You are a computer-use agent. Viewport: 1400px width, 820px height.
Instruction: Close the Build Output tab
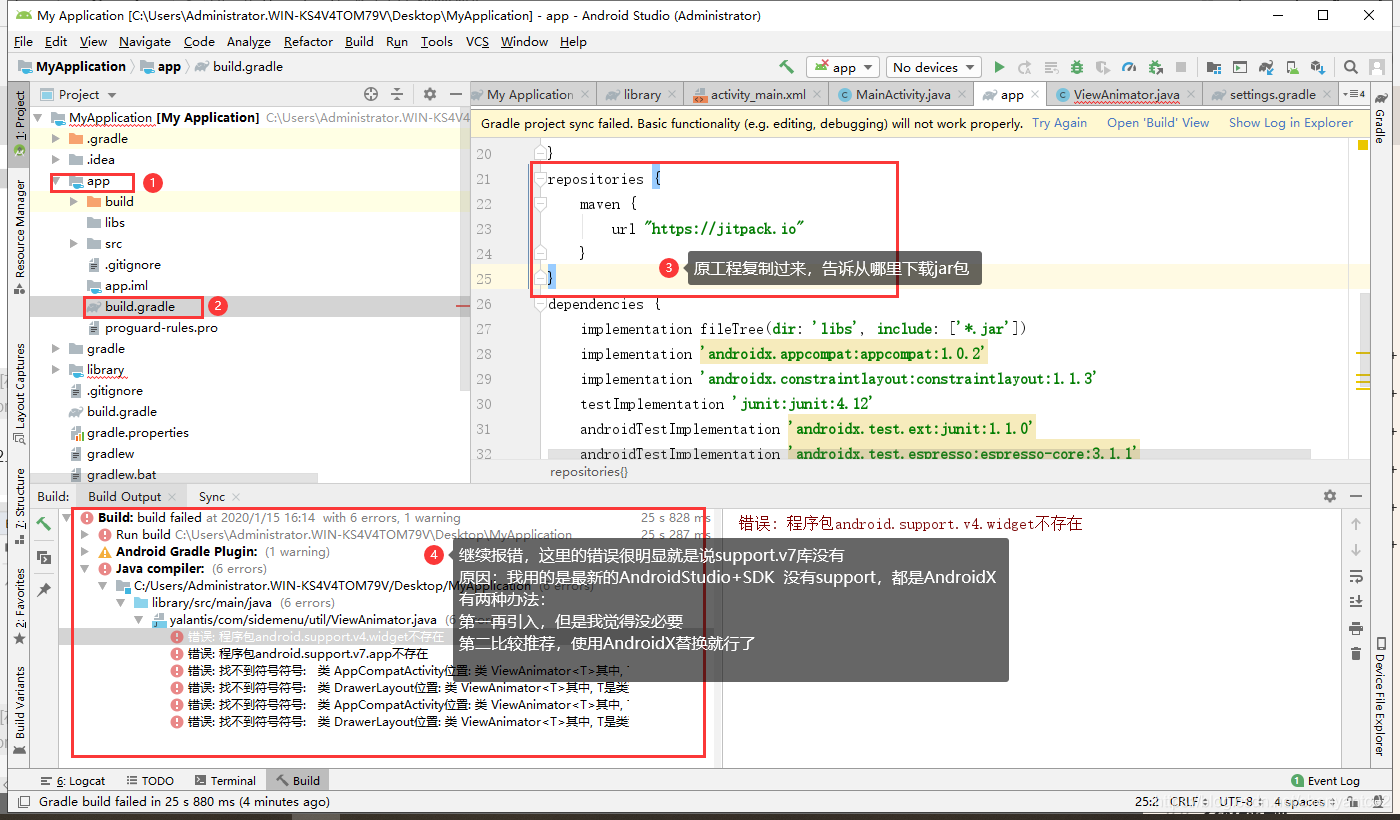(173, 497)
